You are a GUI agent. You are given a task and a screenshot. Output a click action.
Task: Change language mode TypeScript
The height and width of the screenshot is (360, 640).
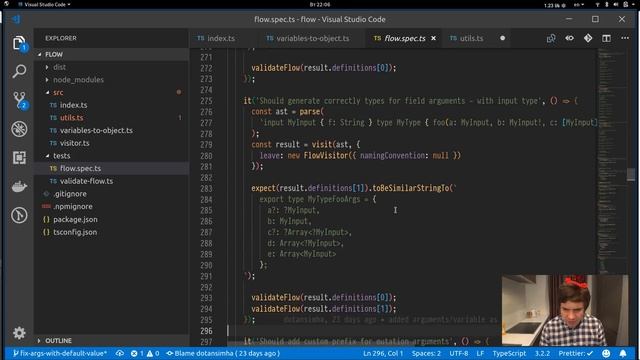click(x=509, y=353)
